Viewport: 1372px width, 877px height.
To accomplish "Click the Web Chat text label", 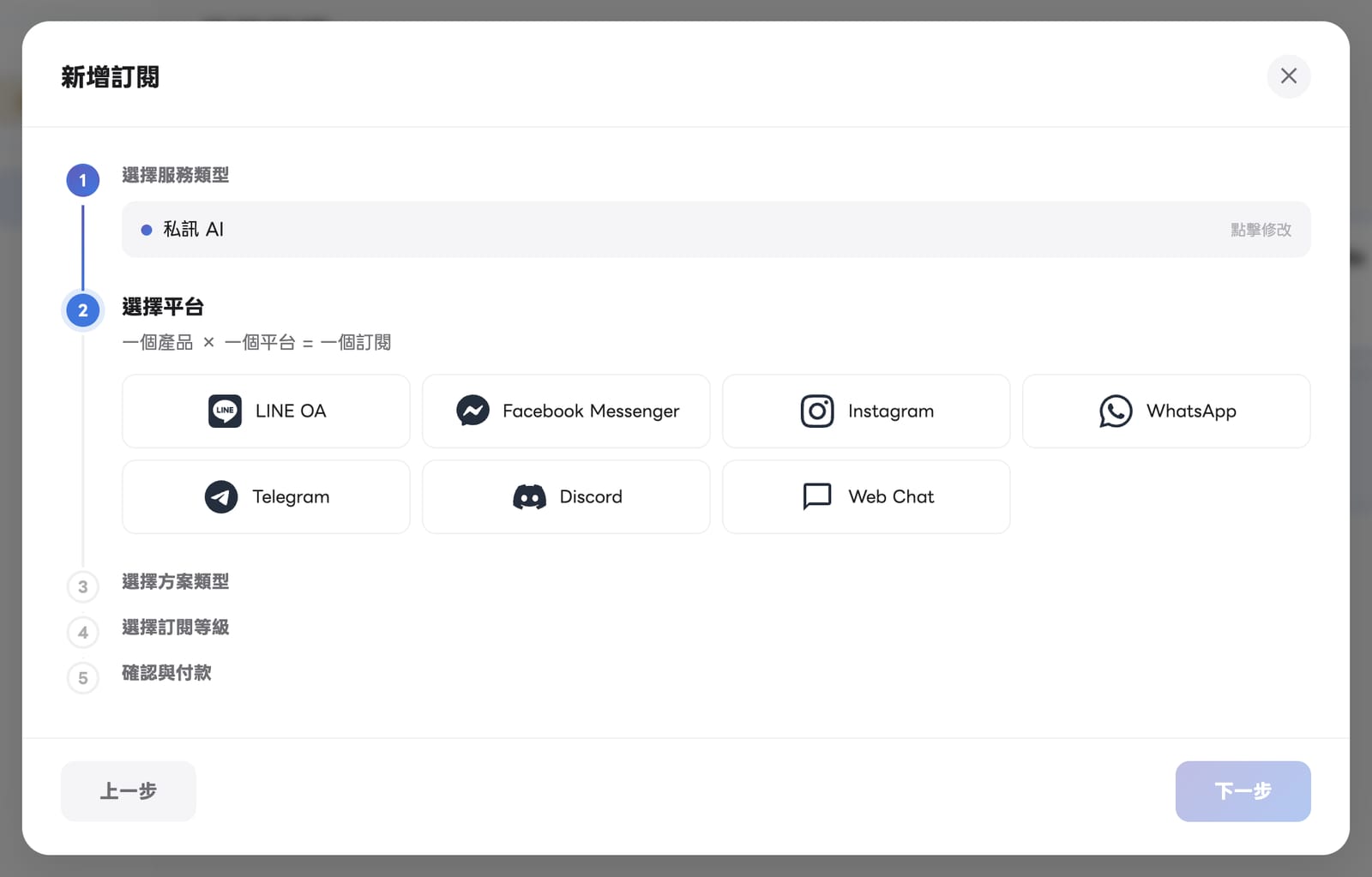I will pyautogui.click(x=891, y=496).
